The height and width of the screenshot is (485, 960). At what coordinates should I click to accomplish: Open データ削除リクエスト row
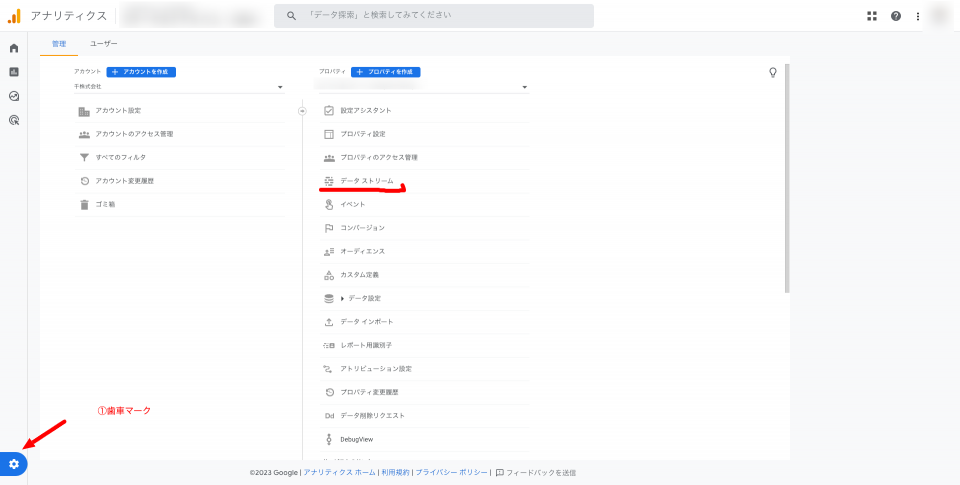(424, 416)
